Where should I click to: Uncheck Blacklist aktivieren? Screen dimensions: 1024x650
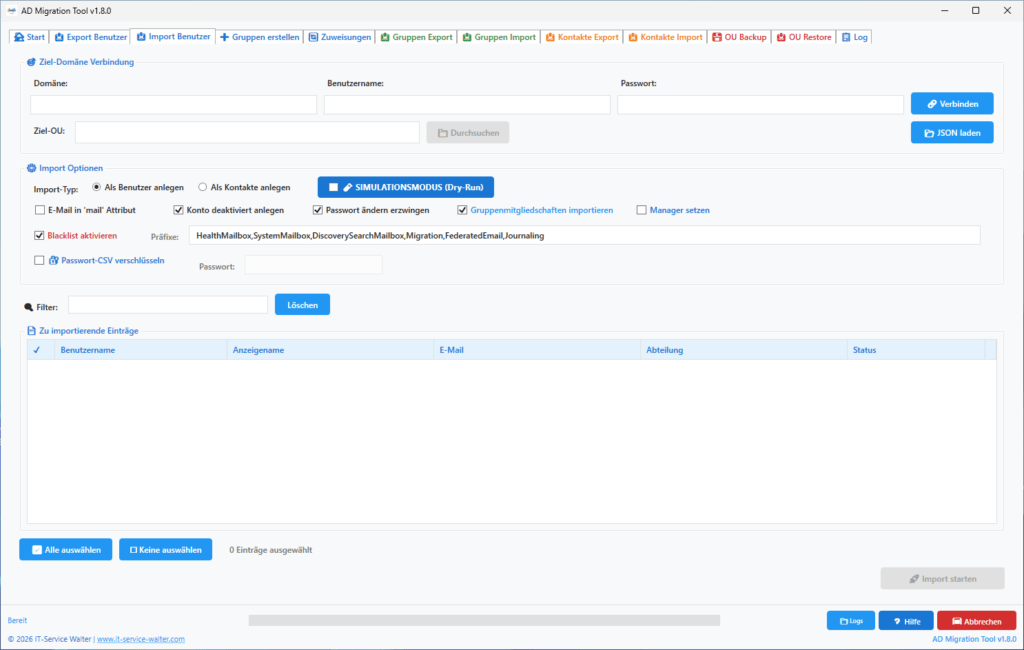click(x=39, y=235)
